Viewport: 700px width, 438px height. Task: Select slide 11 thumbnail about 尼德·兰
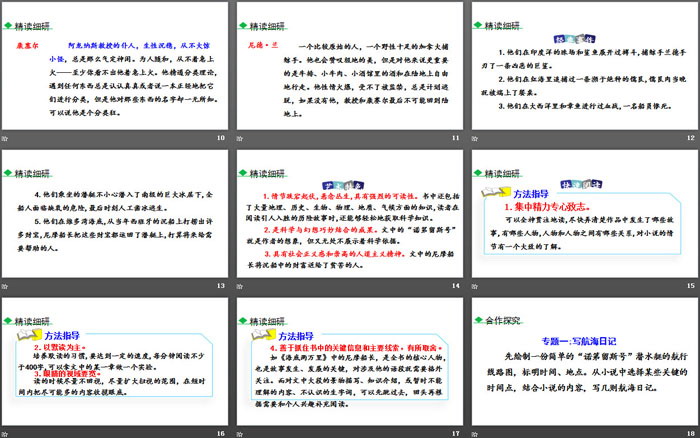[350, 66]
